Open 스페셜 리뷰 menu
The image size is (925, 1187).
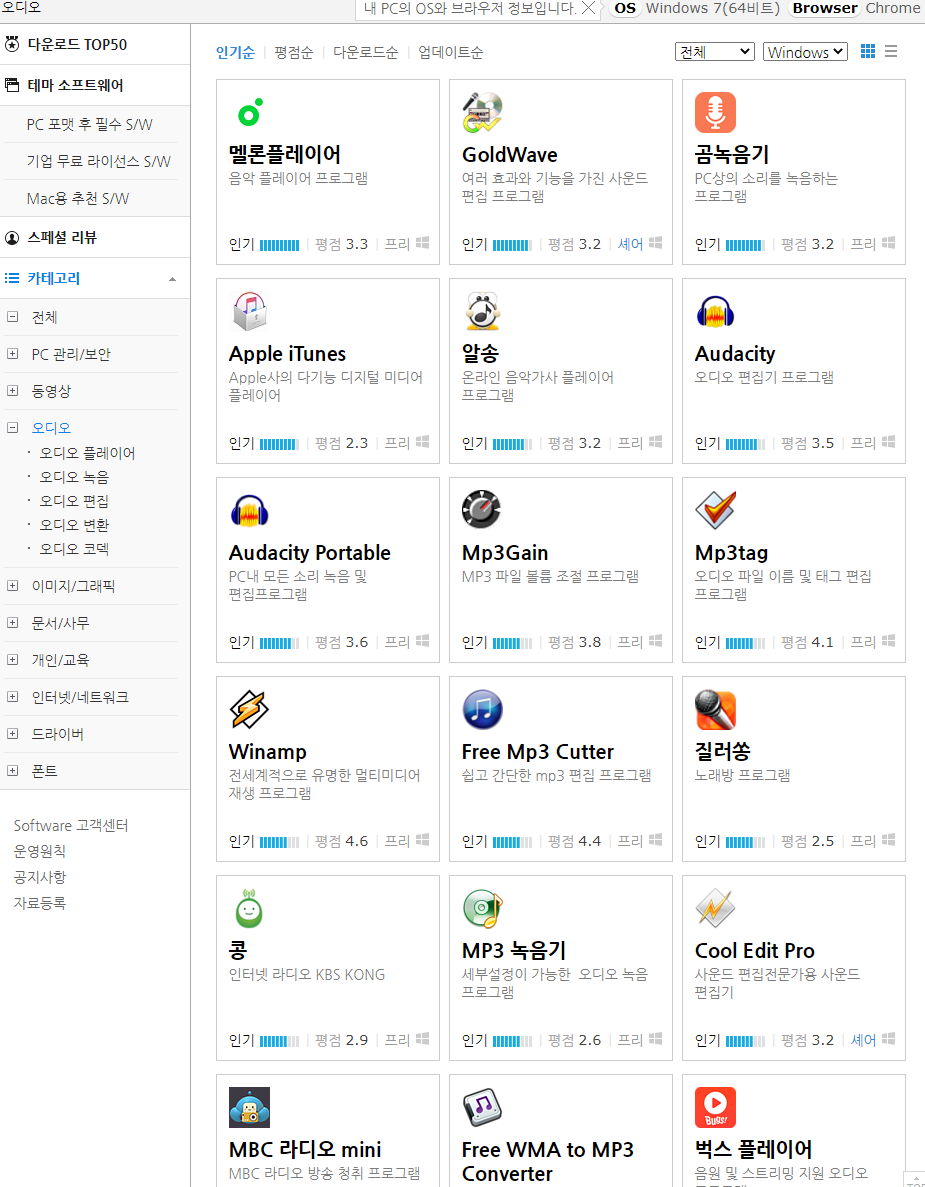(x=62, y=238)
